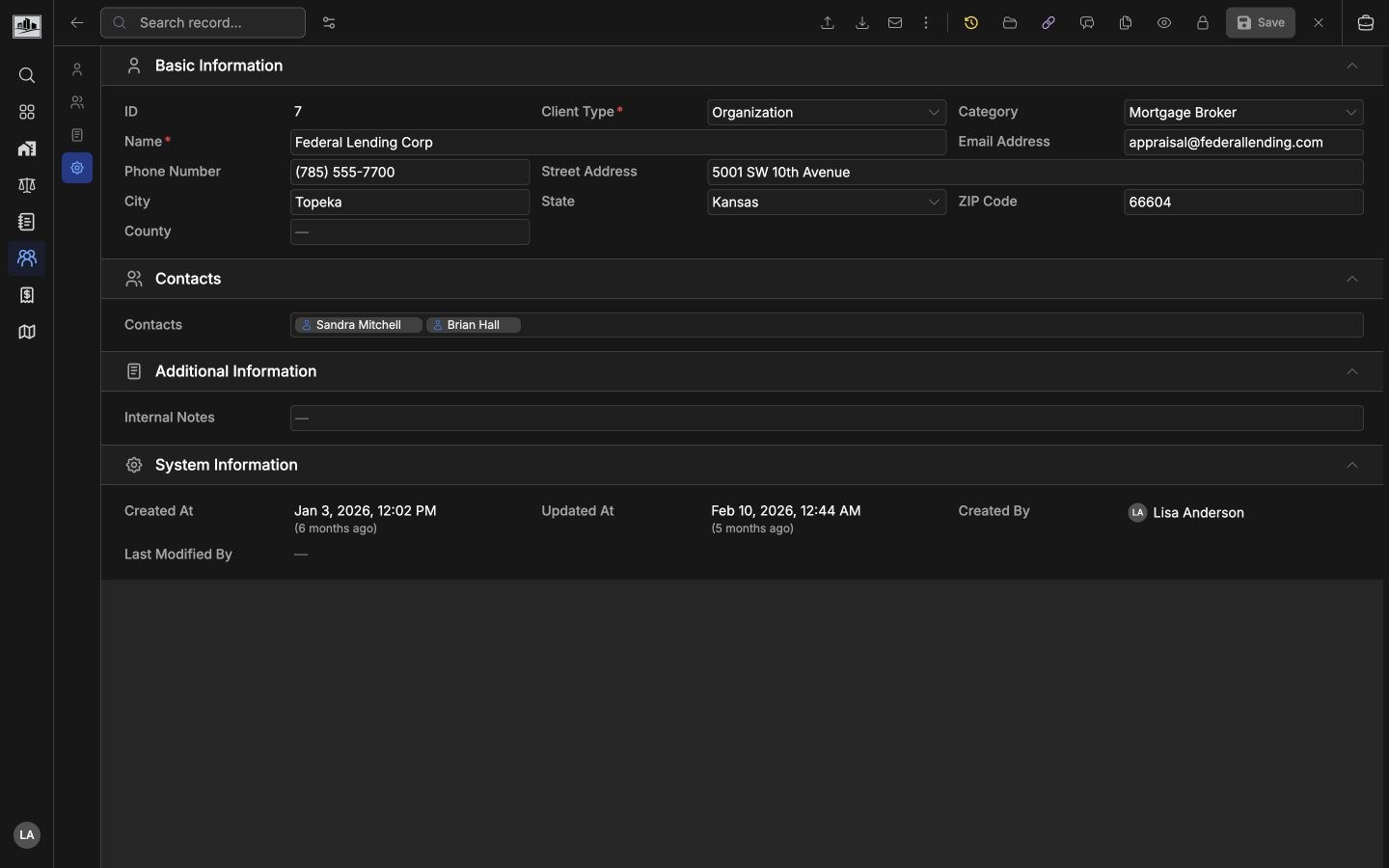Close the record with X
This screenshot has height=868, width=1389.
click(1320, 23)
